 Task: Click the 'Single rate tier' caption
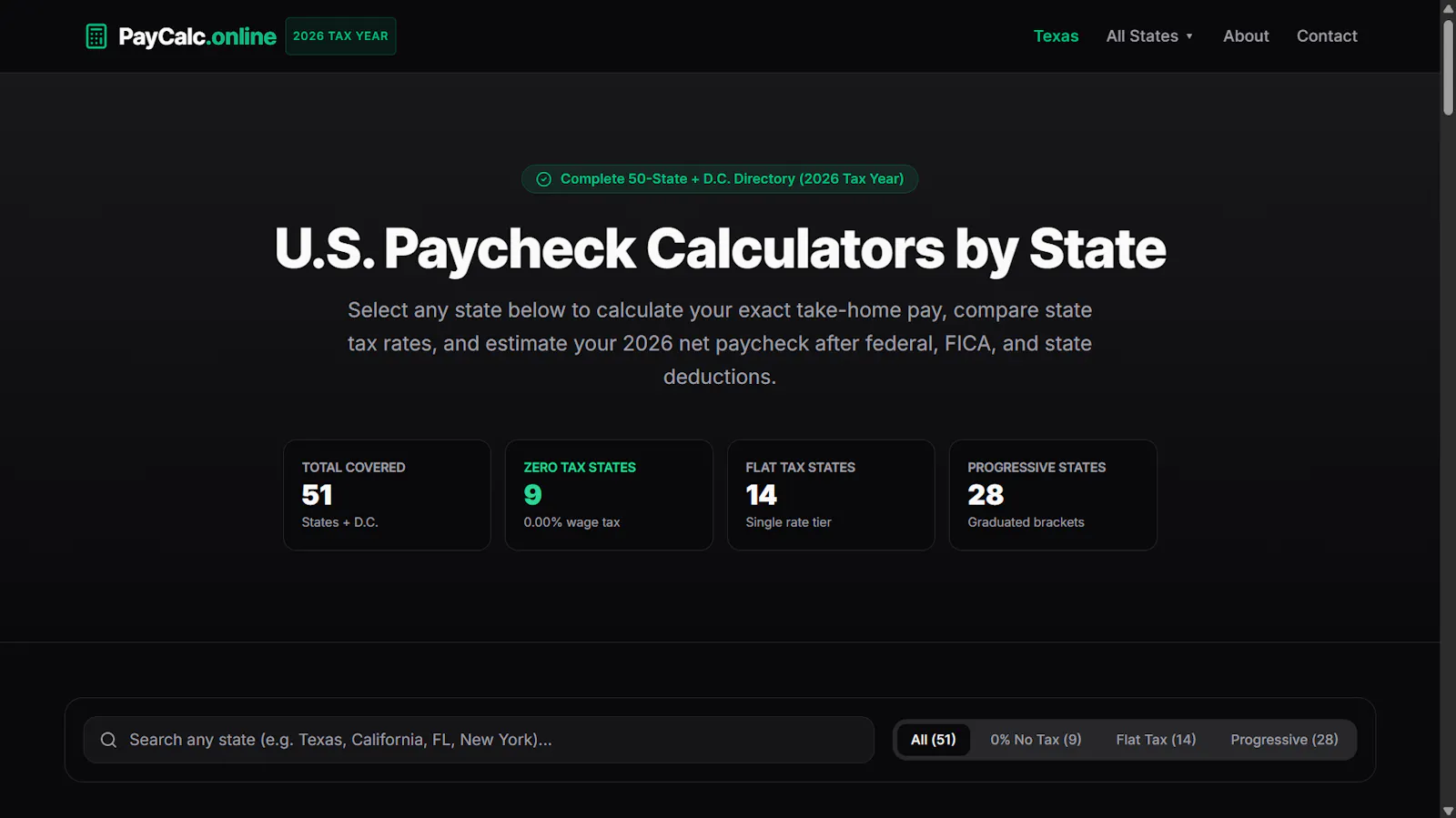coord(788,522)
